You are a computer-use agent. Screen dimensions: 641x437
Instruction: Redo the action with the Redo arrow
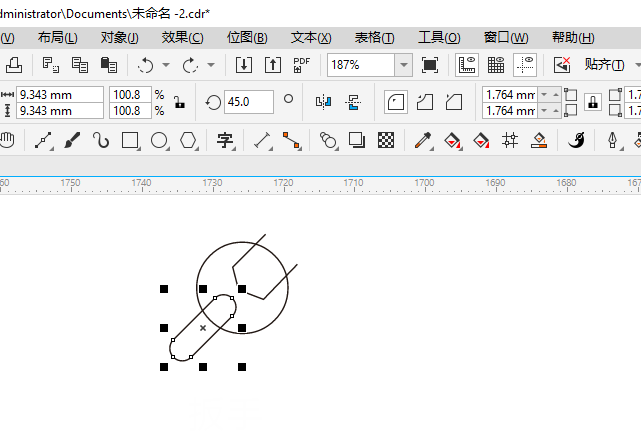(190, 65)
